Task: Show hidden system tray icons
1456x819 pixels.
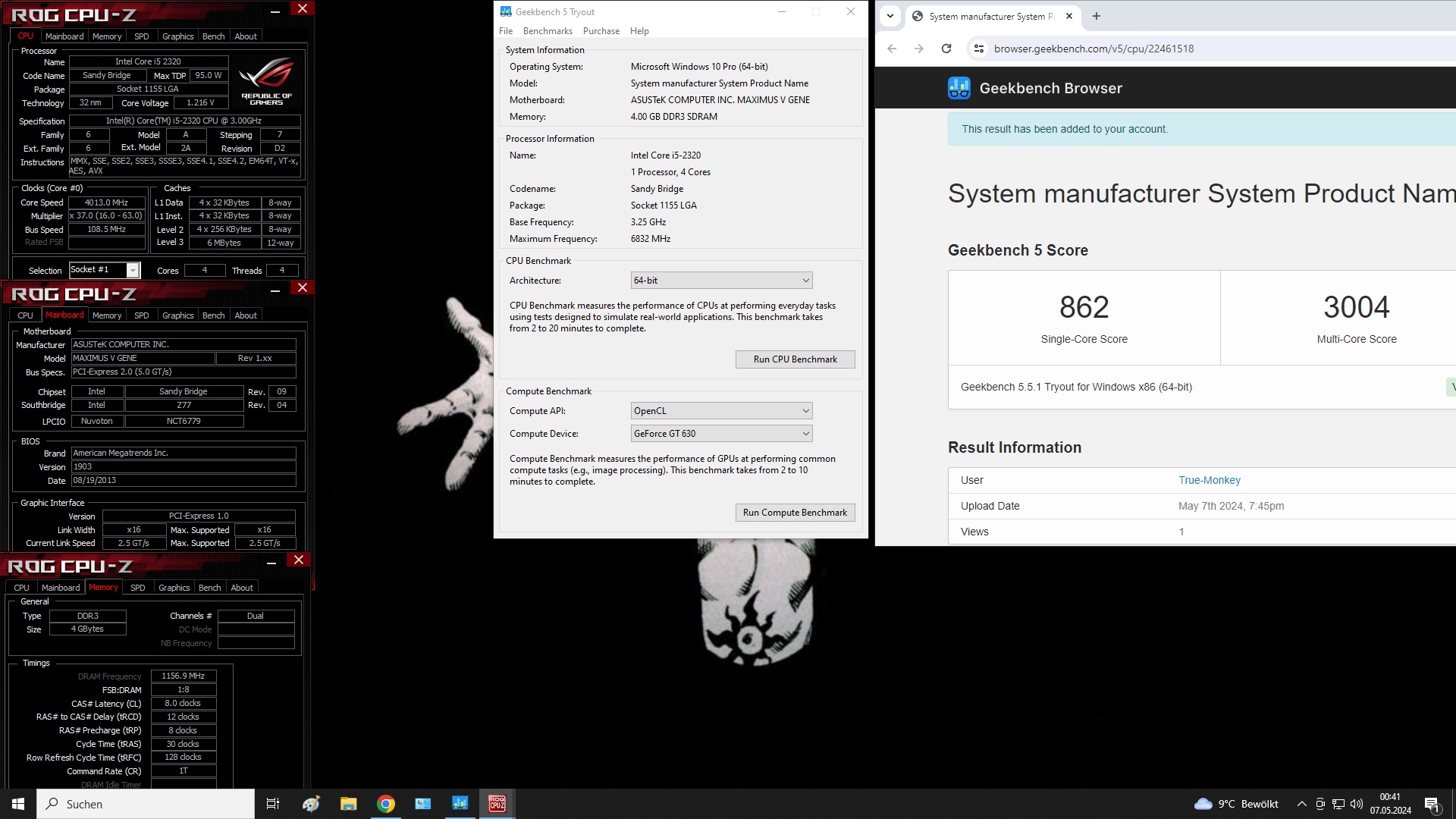Action: pyautogui.click(x=1301, y=804)
